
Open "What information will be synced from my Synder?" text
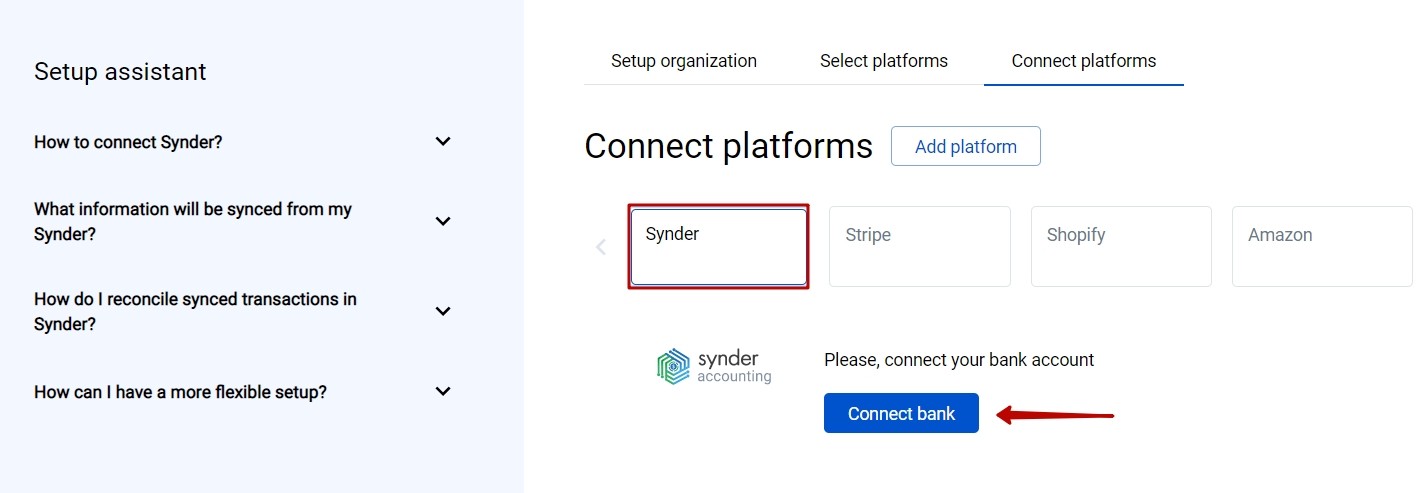click(x=193, y=222)
